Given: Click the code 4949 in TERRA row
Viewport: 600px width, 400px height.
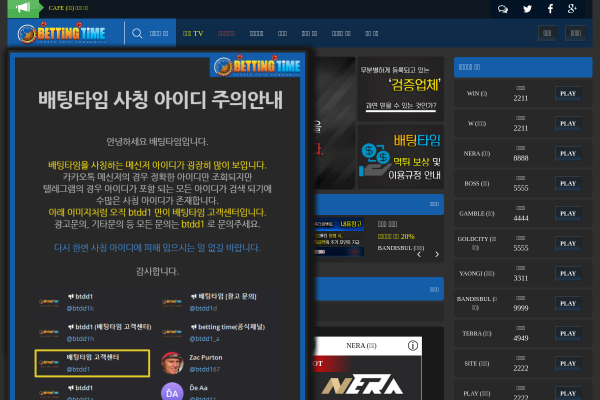Looking at the screenshot, I should click(521, 338).
